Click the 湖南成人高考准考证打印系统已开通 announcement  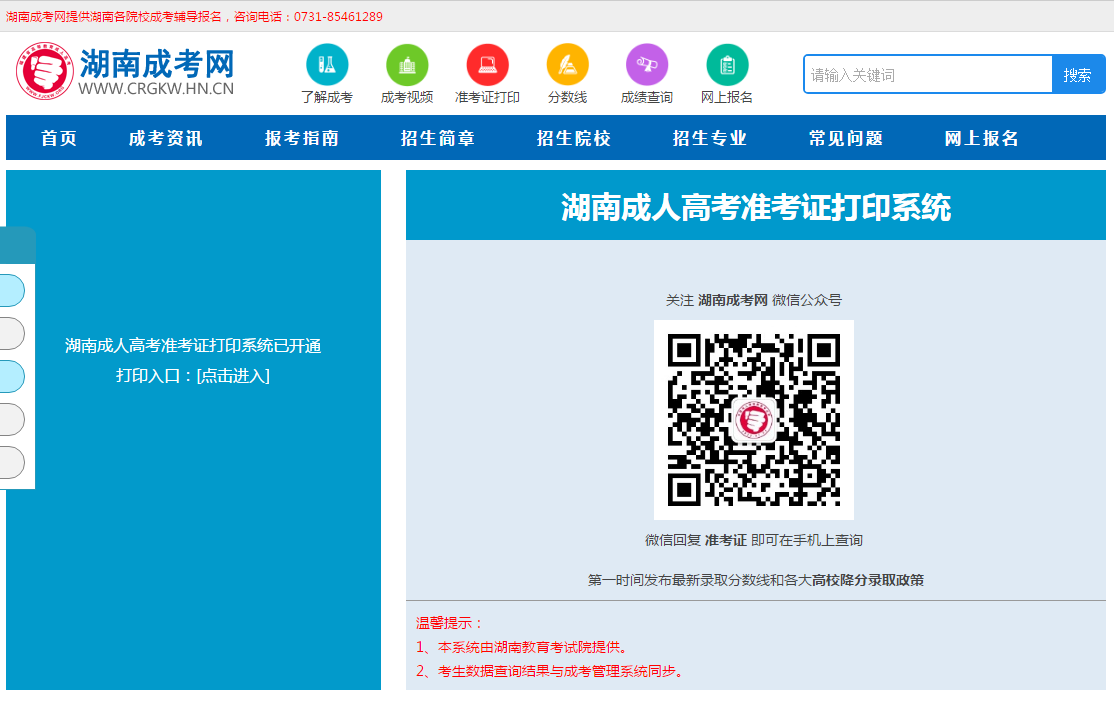193,346
